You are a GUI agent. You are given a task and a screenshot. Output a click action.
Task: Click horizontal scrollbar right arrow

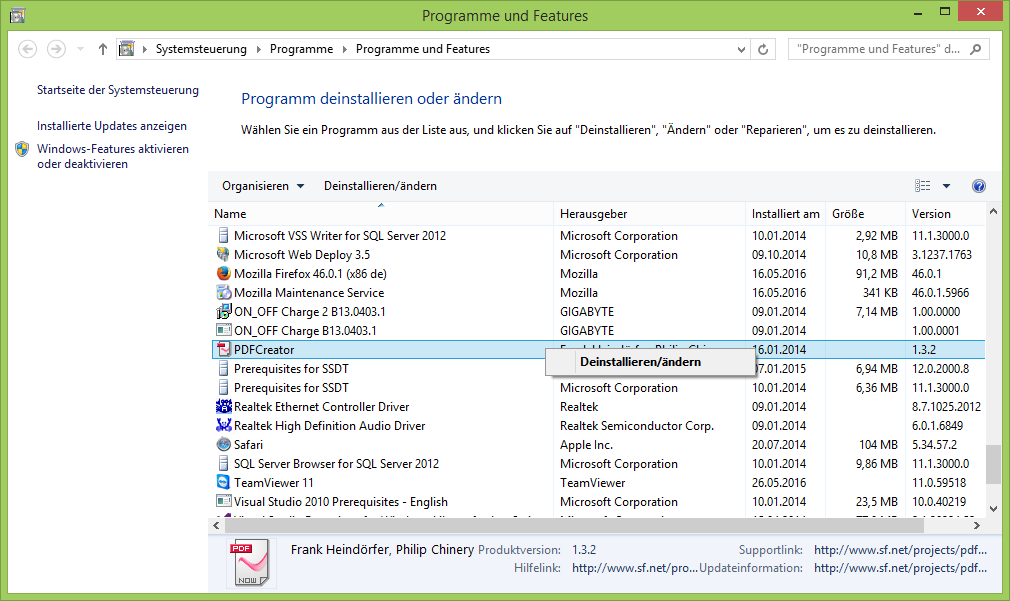click(977, 526)
